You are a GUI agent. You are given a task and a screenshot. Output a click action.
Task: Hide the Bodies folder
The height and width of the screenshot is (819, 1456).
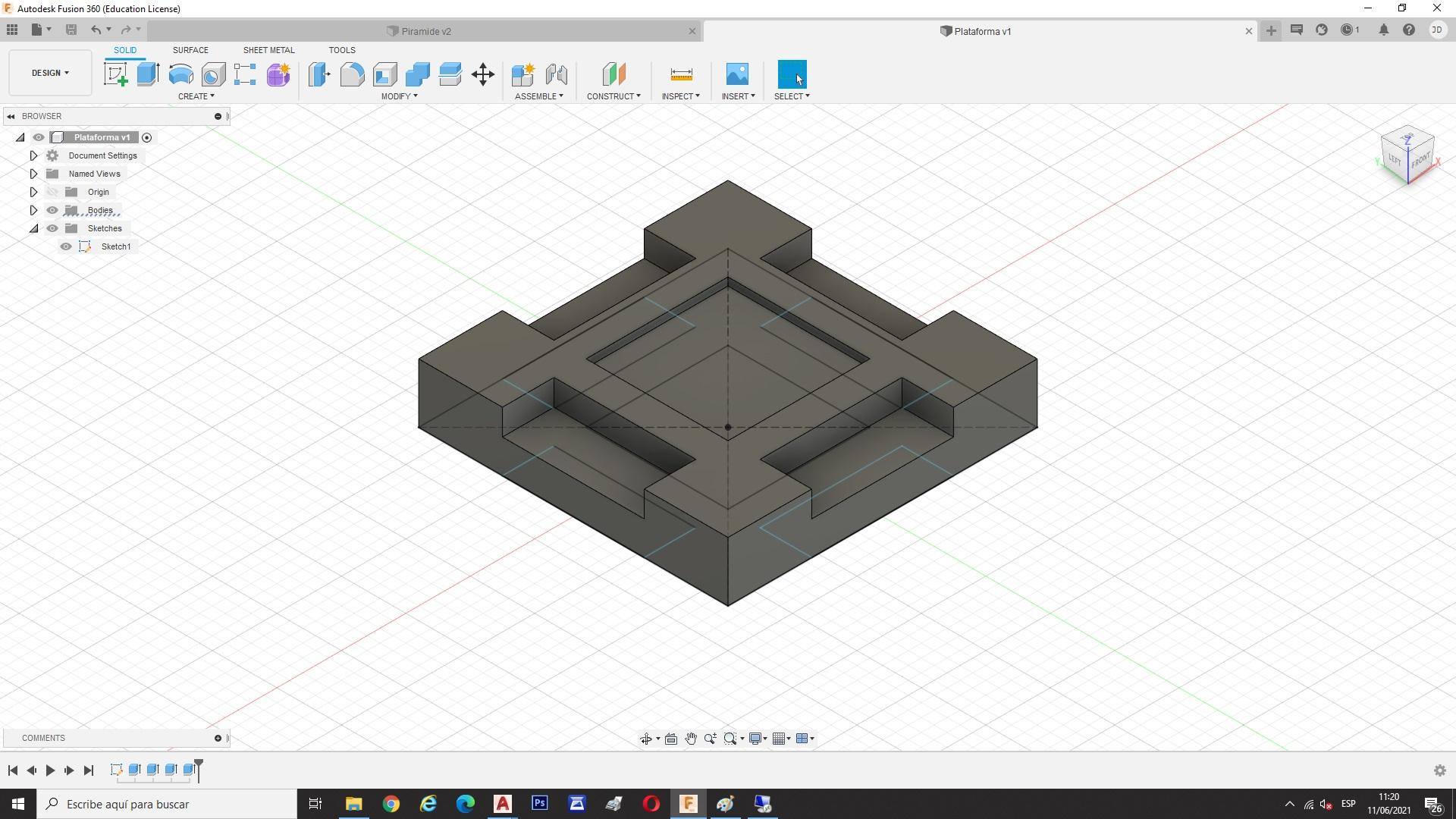(52, 210)
